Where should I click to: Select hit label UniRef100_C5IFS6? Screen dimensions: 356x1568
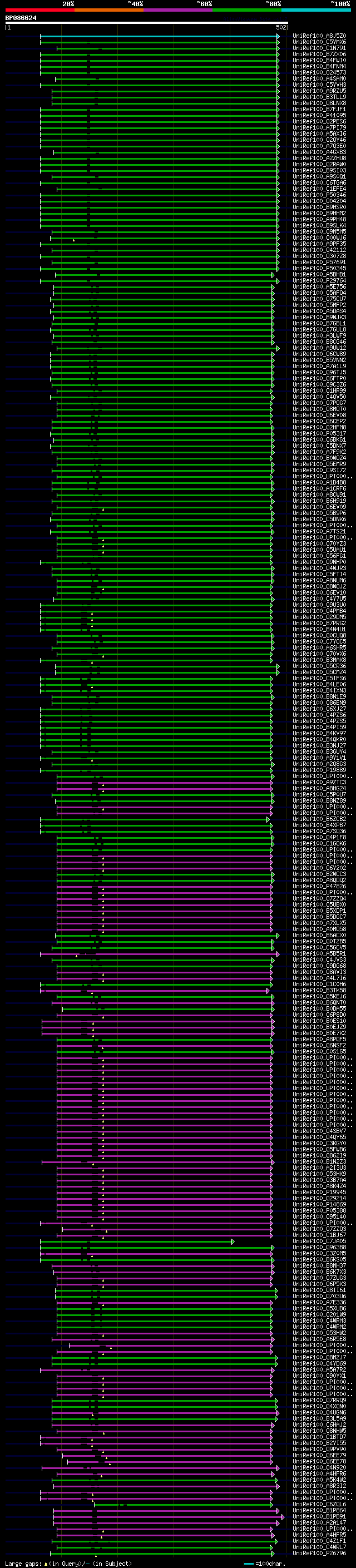(319, 678)
